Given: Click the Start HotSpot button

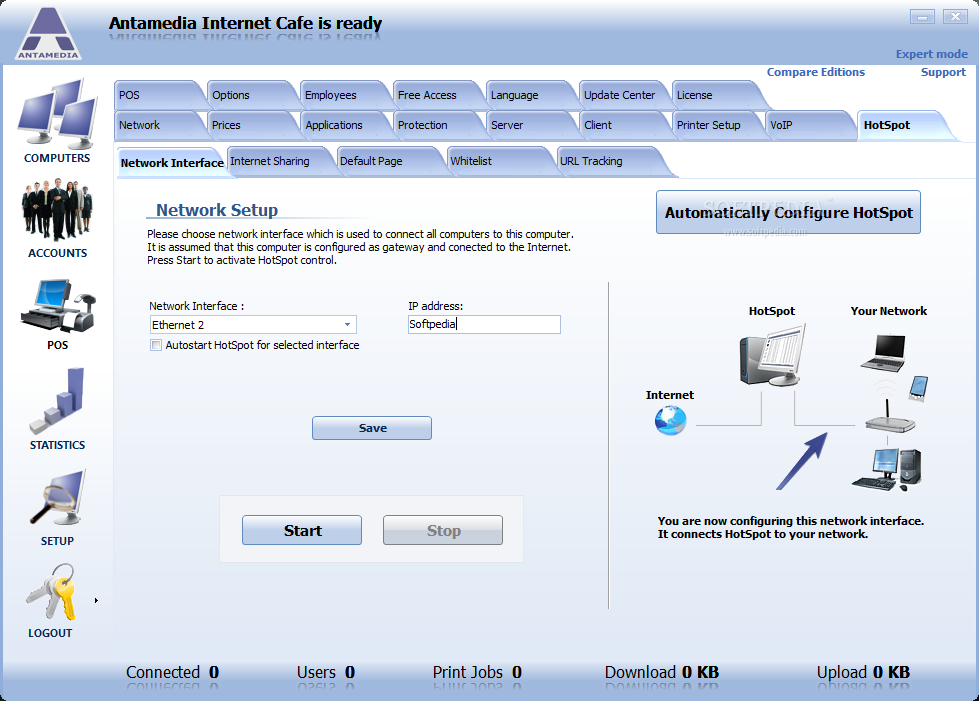Looking at the screenshot, I should [302, 530].
